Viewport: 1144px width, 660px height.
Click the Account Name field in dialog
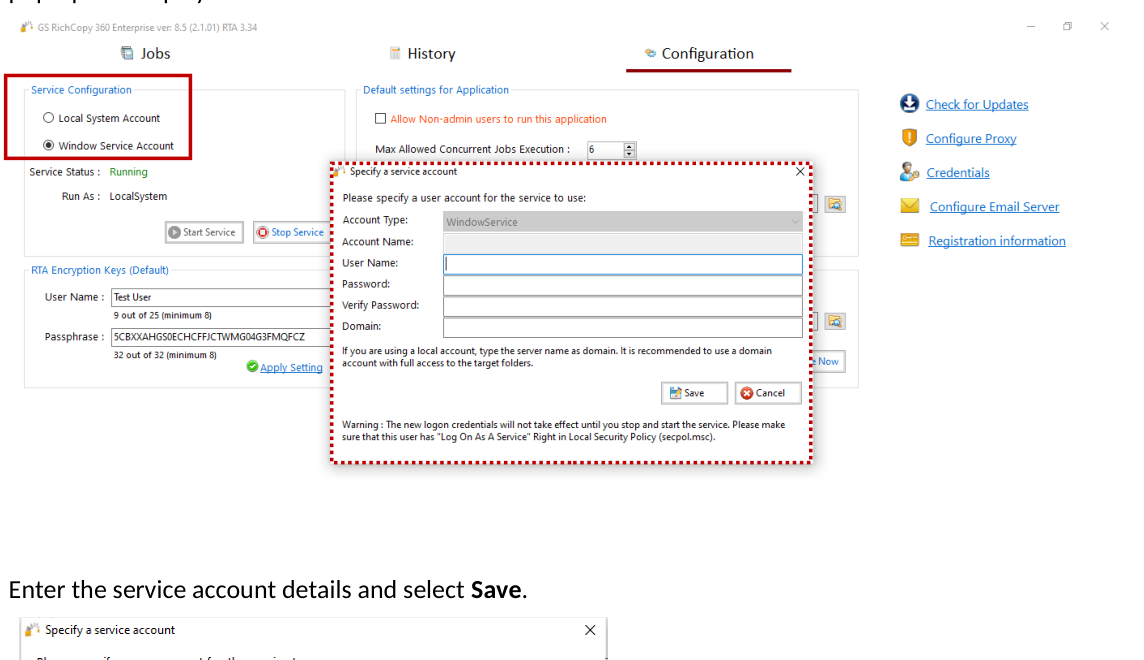pos(622,242)
